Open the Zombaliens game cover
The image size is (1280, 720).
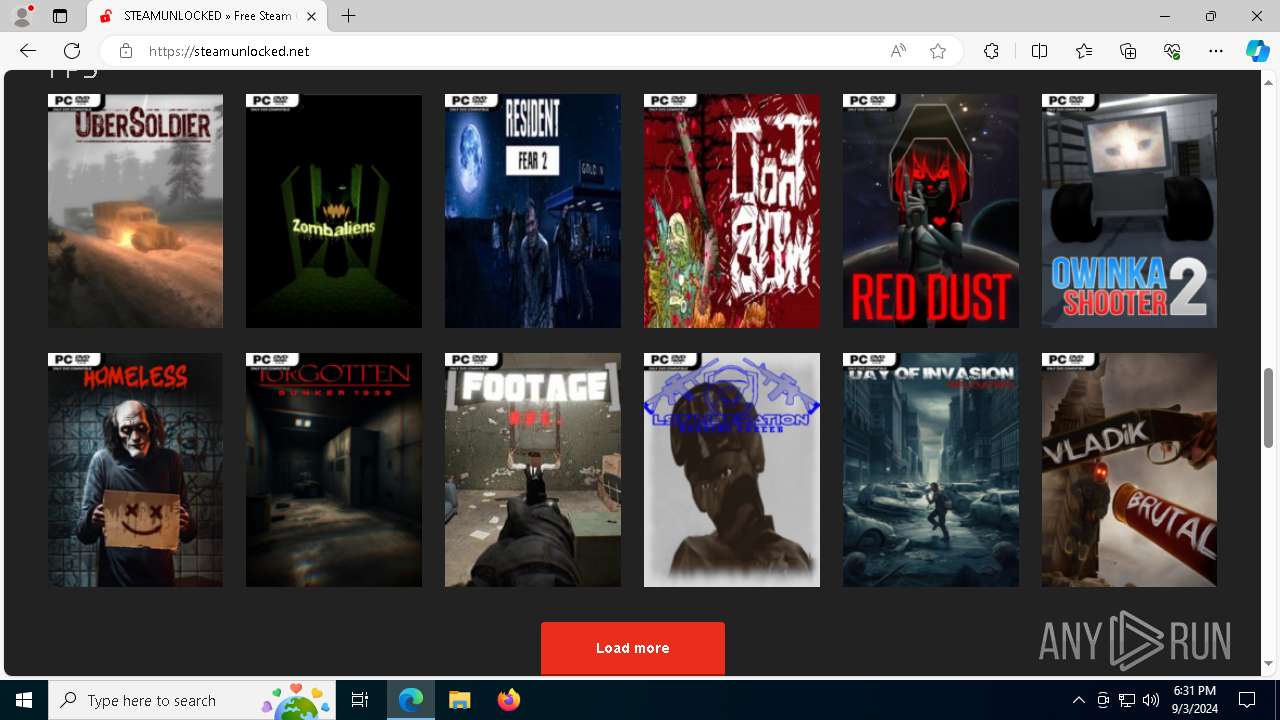click(334, 211)
